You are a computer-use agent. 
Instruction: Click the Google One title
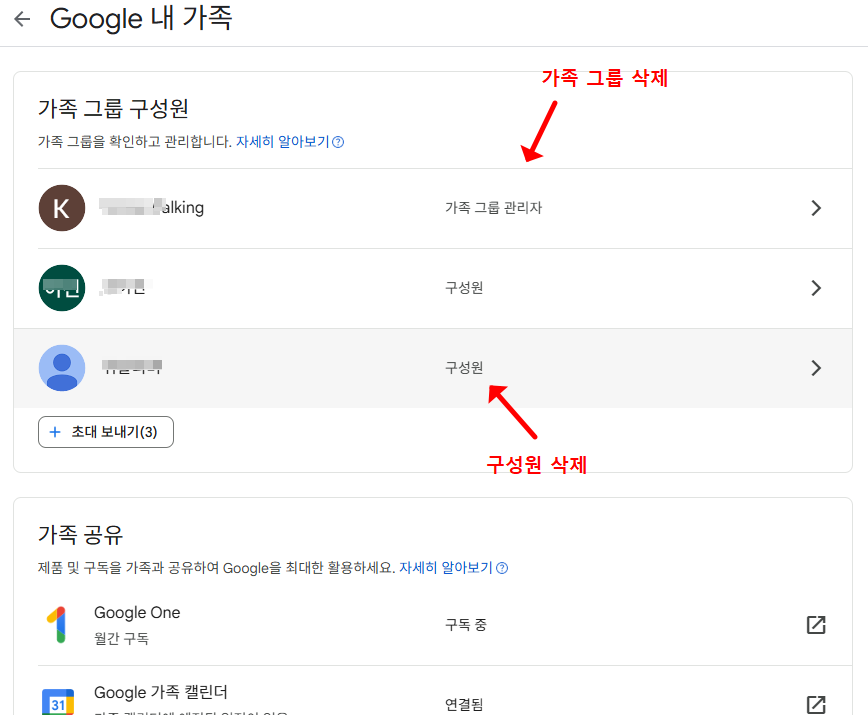(x=137, y=613)
